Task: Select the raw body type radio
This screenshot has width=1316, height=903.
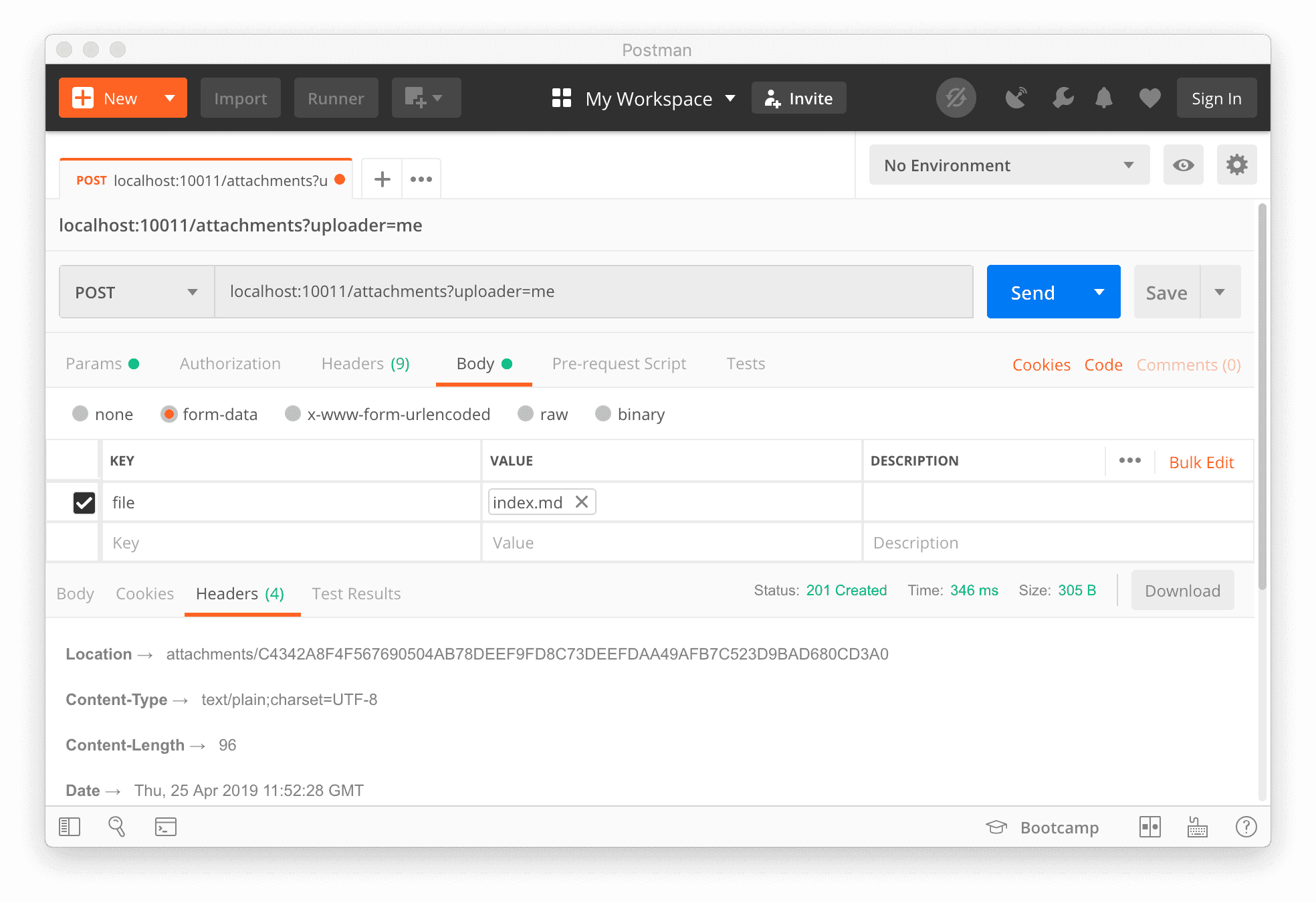Action: pos(526,414)
